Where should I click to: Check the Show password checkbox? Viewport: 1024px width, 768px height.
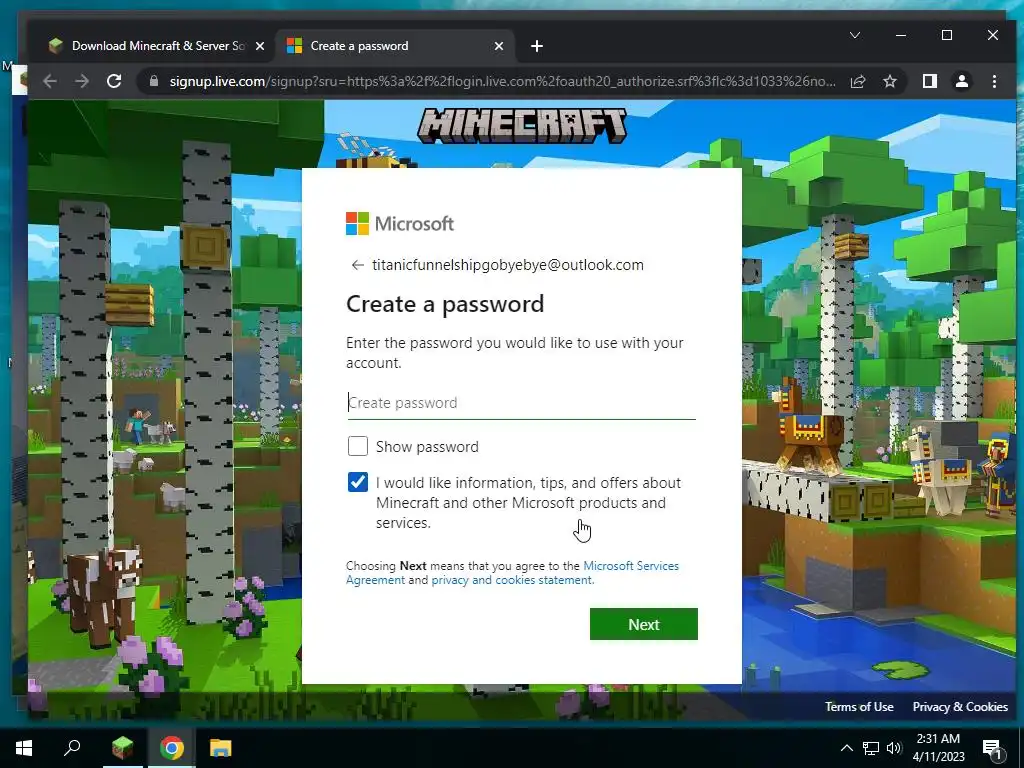click(358, 446)
